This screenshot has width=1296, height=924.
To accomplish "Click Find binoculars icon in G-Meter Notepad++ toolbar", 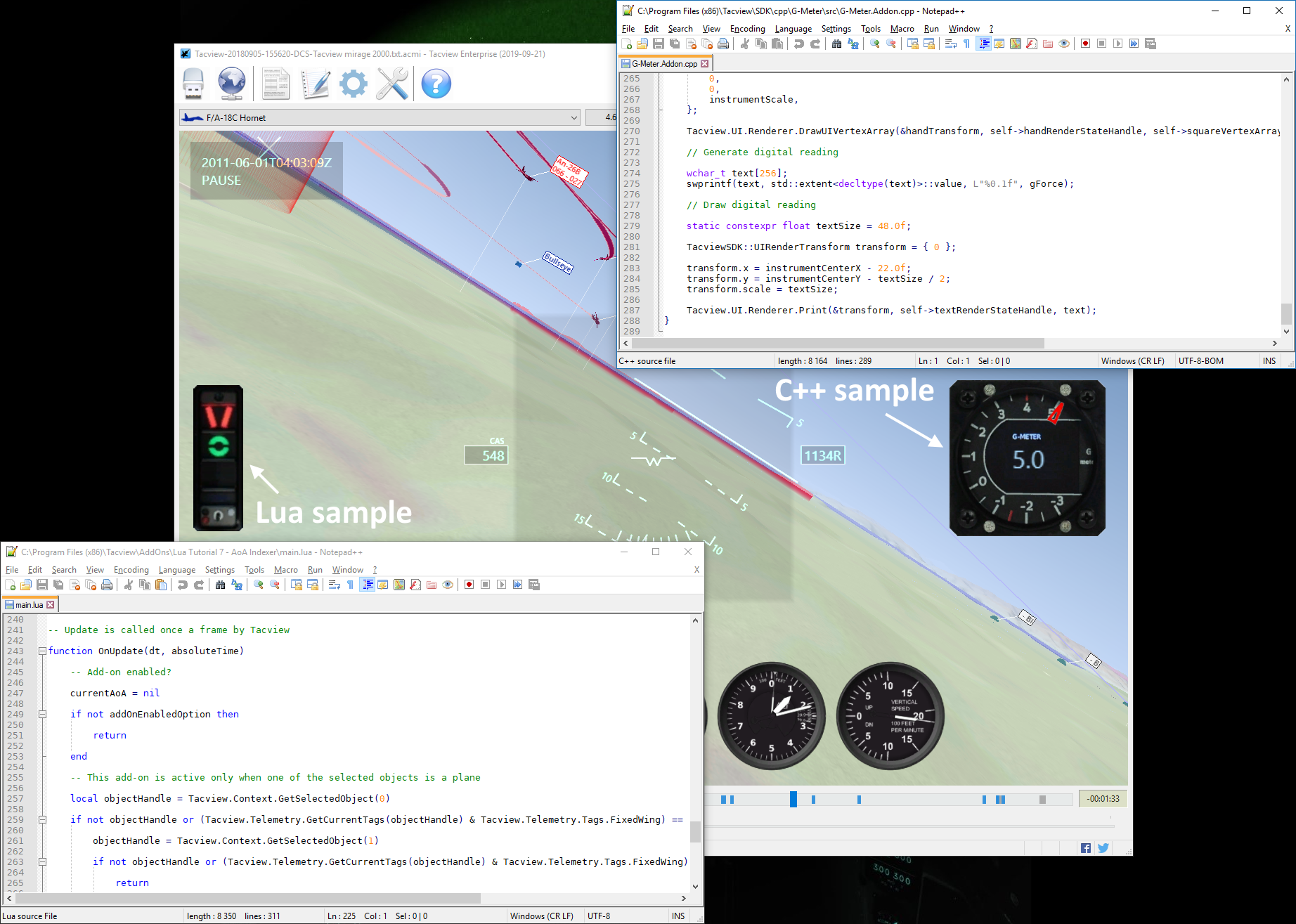I will click(x=836, y=44).
